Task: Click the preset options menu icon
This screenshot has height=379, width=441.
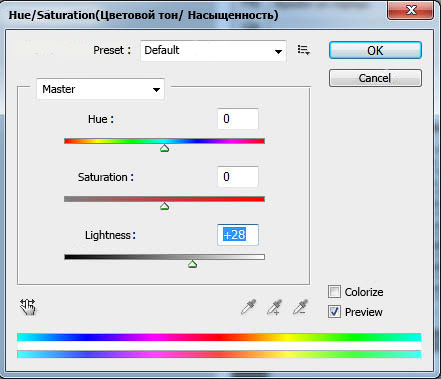Action: [x=303, y=50]
